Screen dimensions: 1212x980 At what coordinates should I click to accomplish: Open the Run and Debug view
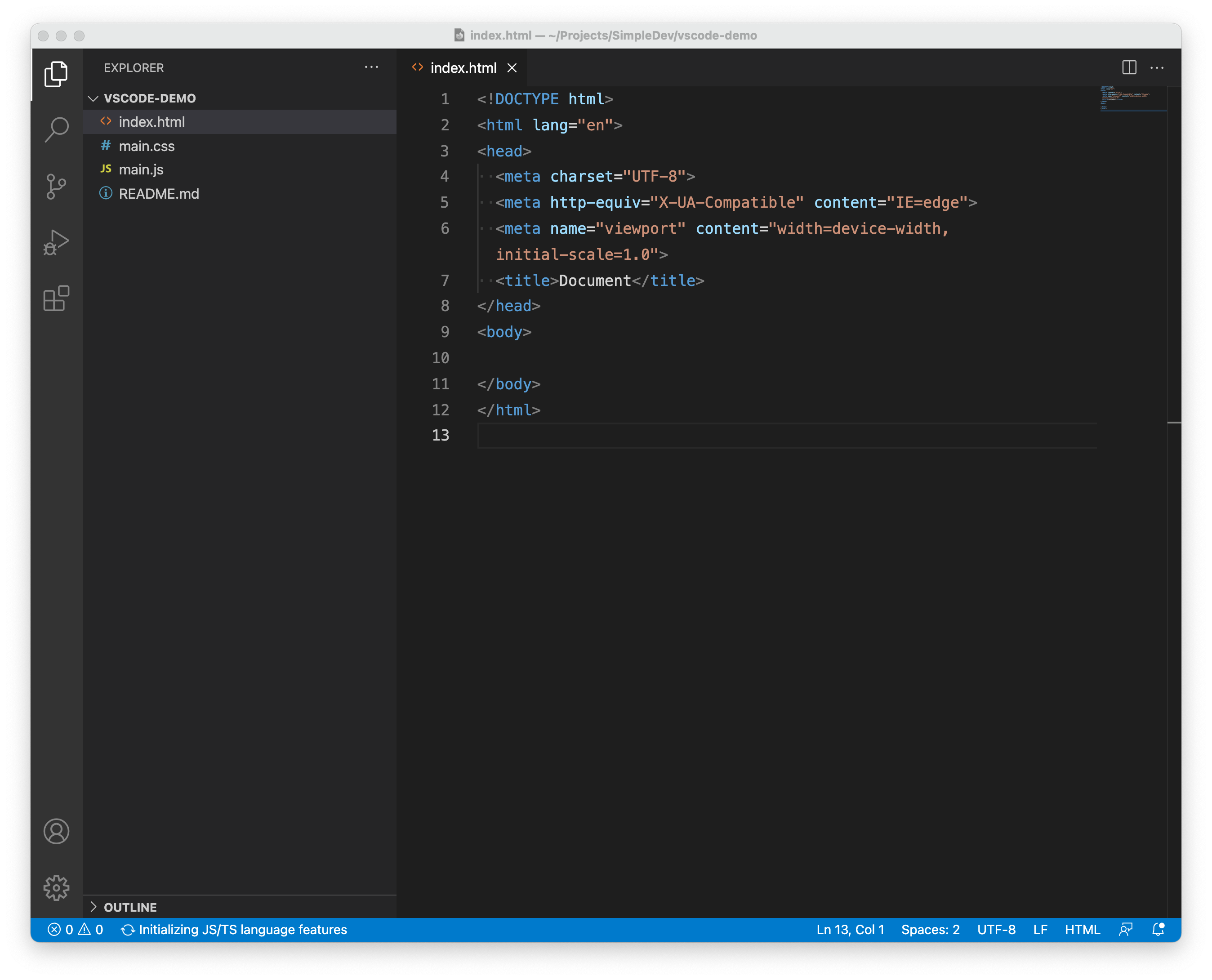tap(57, 242)
